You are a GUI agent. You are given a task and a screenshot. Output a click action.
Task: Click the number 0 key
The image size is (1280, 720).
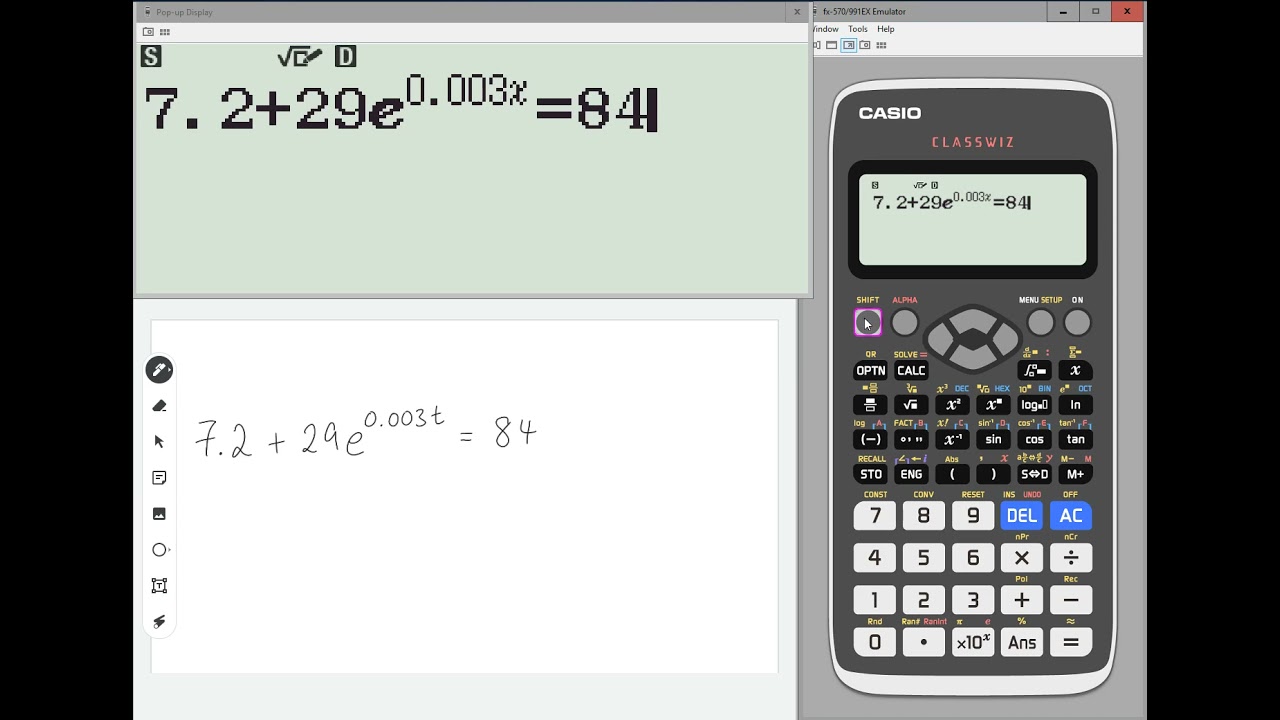coord(875,643)
